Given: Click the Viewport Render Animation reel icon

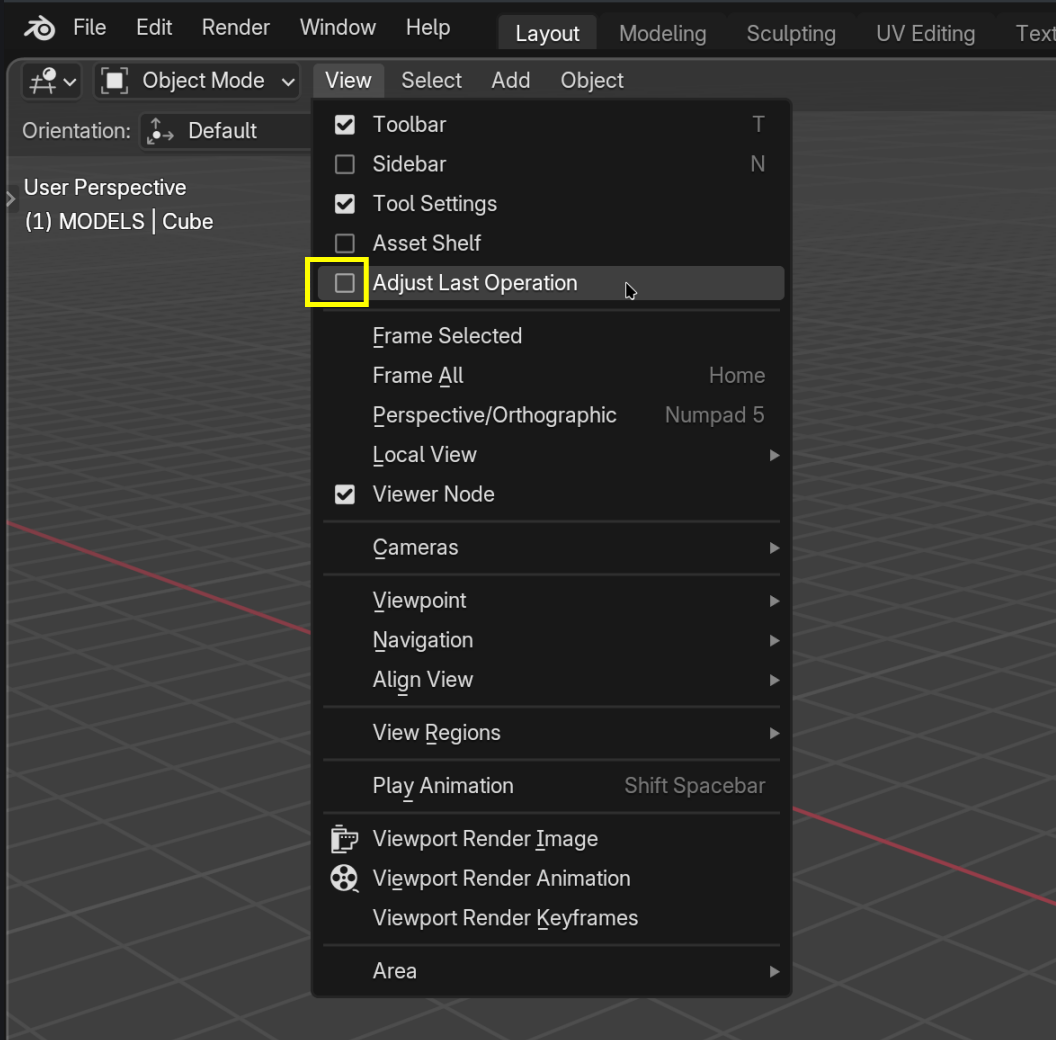Looking at the screenshot, I should point(344,879).
